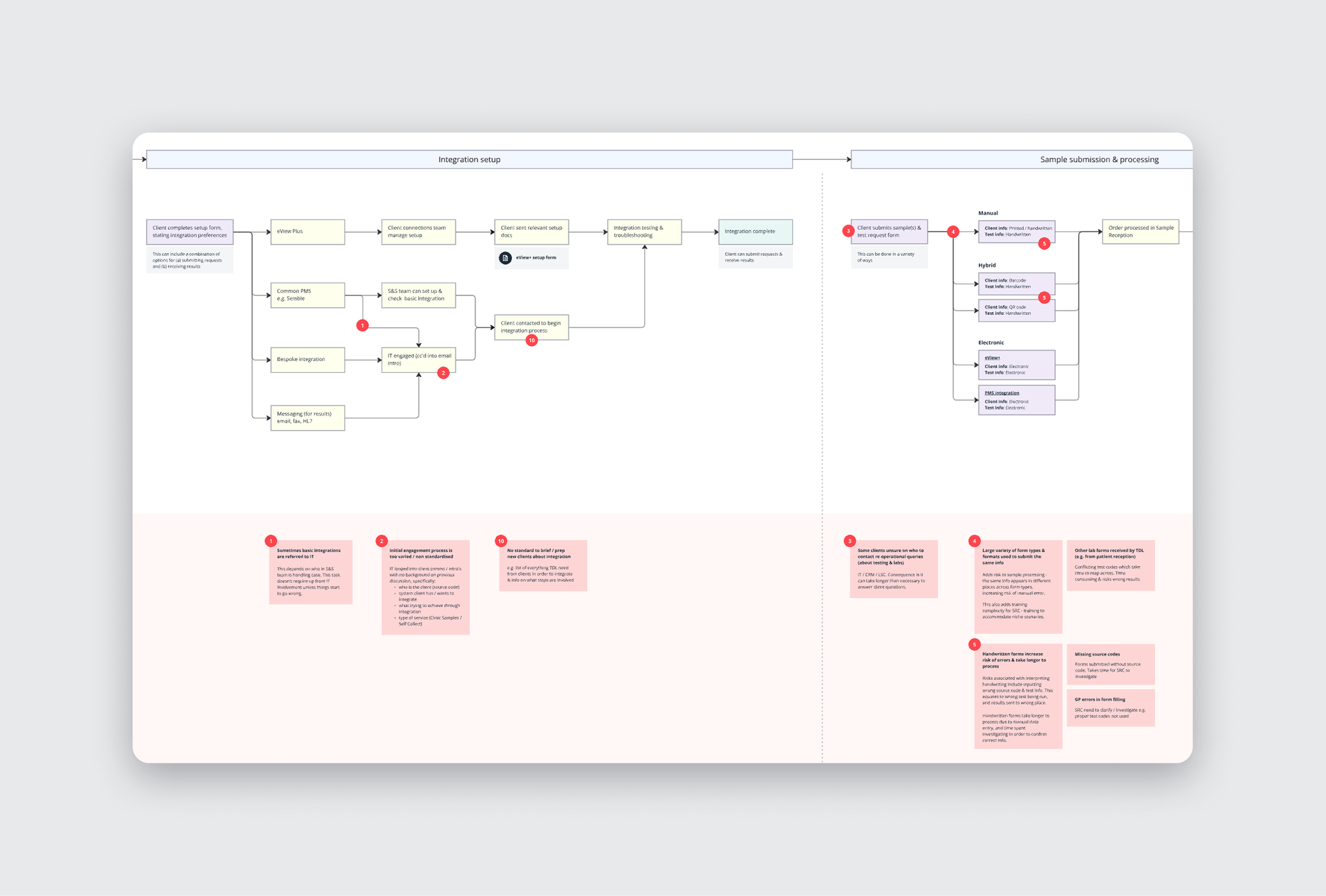The width and height of the screenshot is (1326, 896).
Task: Click the Client completes setup form box
Action: (190, 232)
